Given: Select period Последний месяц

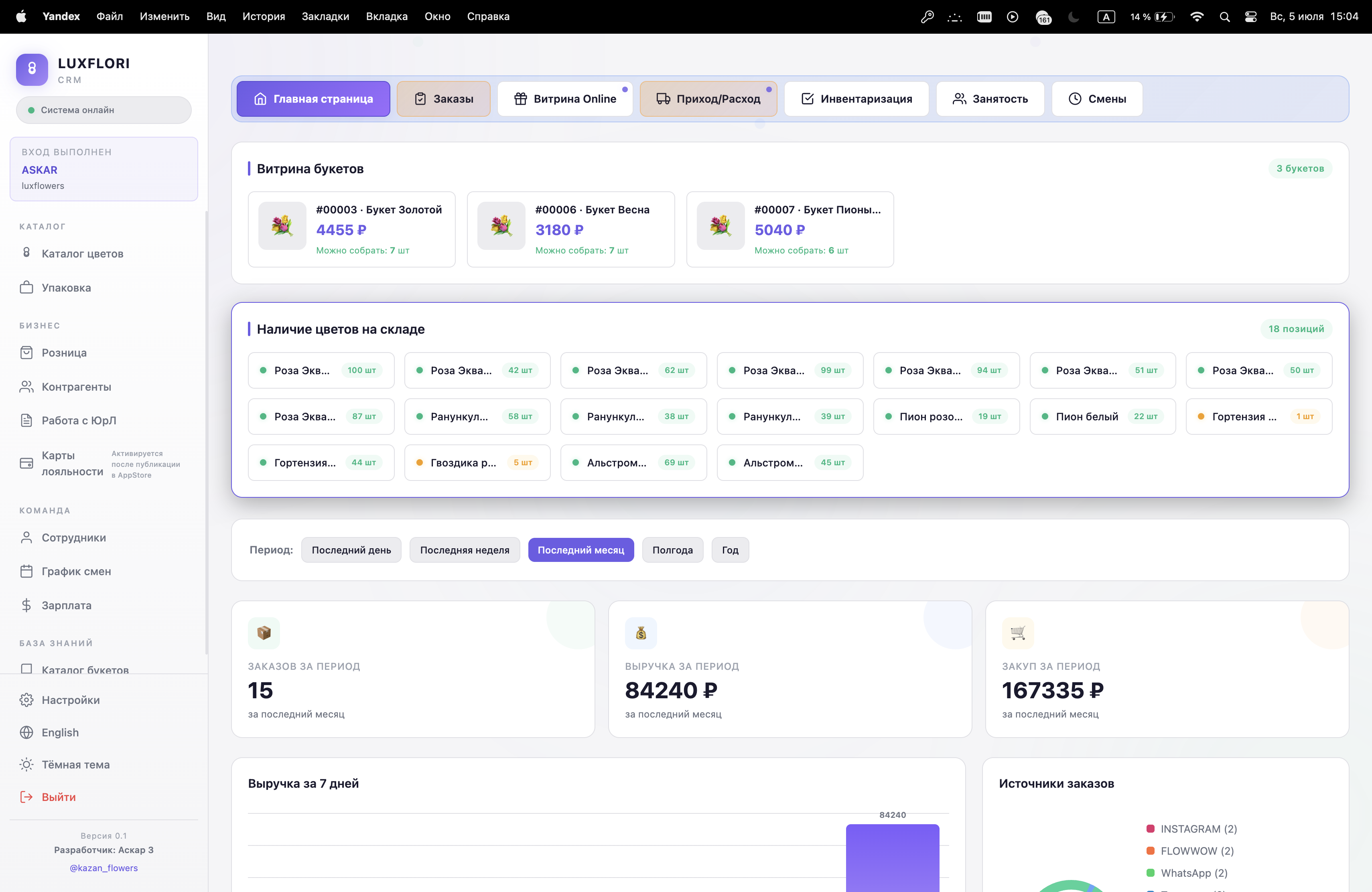Looking at the screenshot, I should click(581, 550).
